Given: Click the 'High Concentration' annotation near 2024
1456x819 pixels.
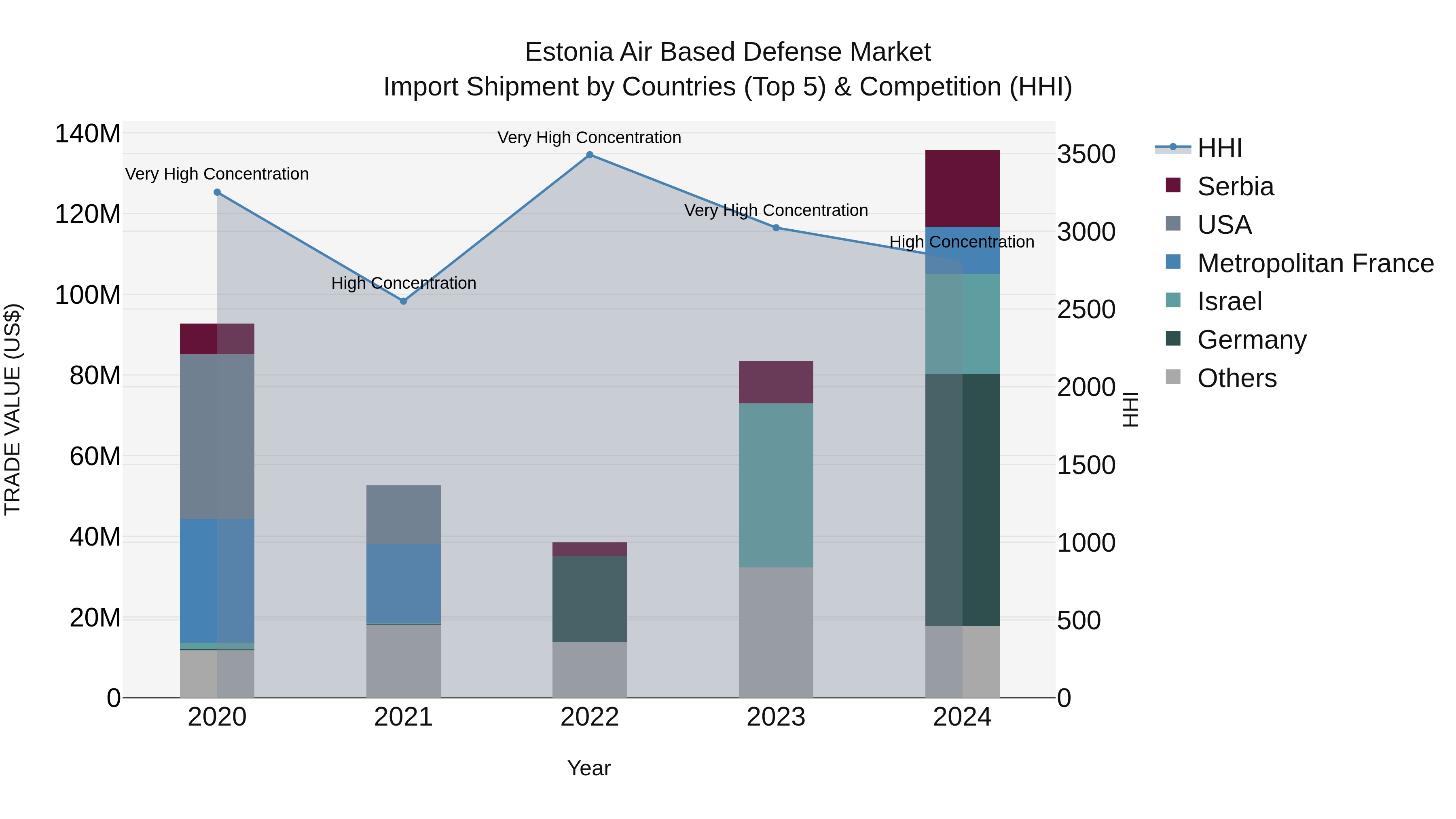Looking at the screenshot, I should 962,241.
